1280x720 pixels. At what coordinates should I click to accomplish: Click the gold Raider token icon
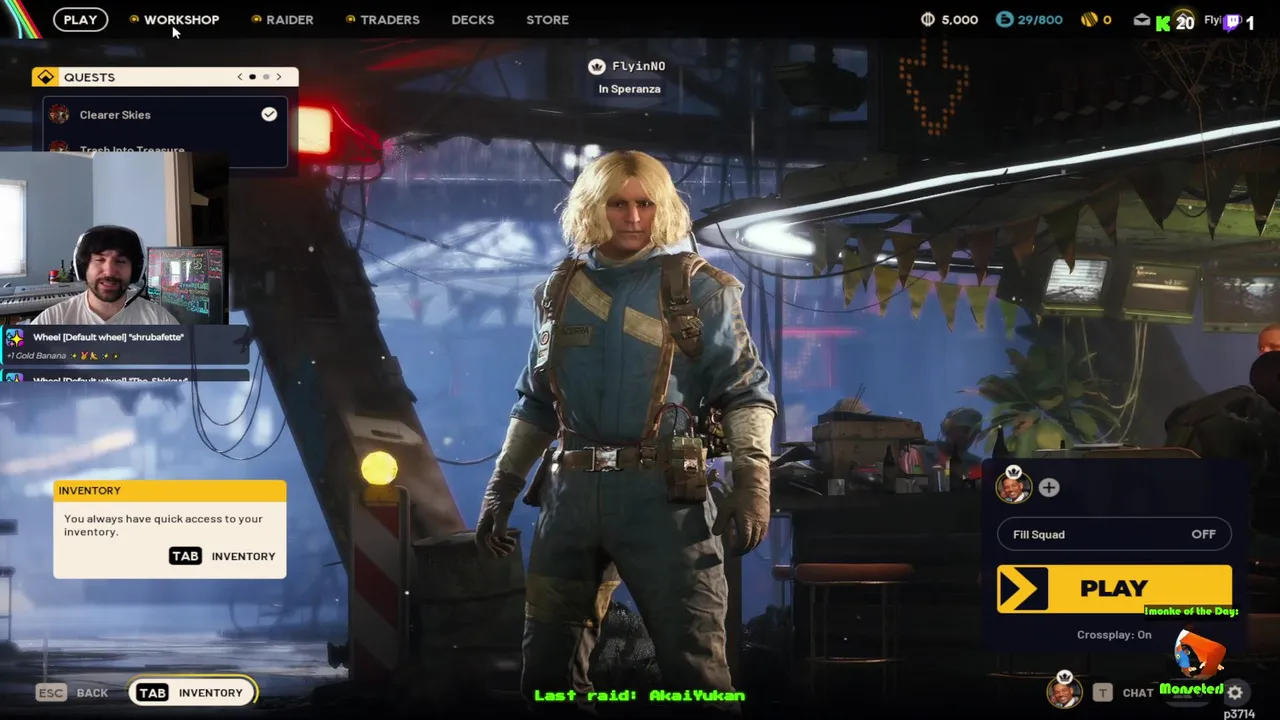(1089, 19)
